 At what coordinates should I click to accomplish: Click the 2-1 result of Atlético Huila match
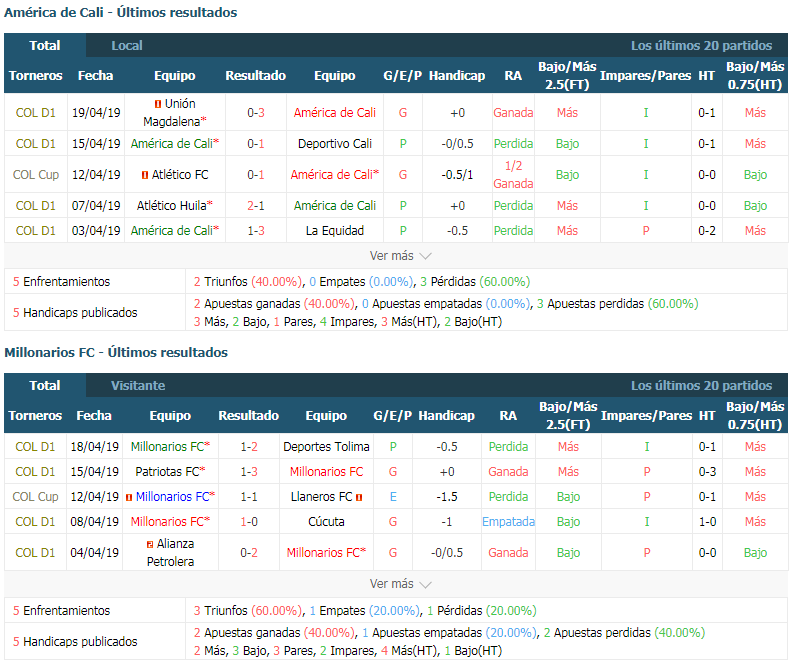256,206
